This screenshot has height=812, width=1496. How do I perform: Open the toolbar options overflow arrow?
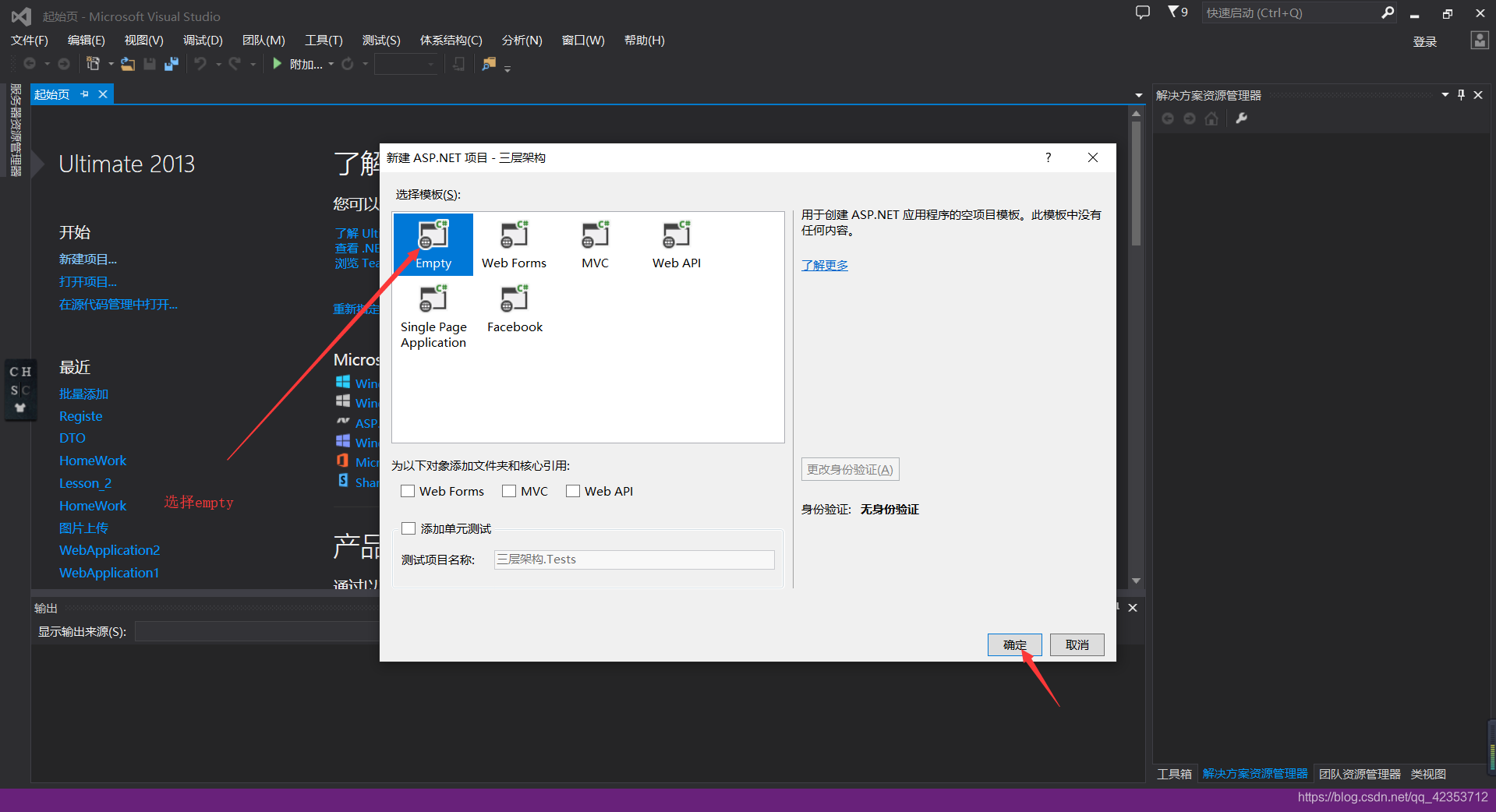[x=508, y=69]
